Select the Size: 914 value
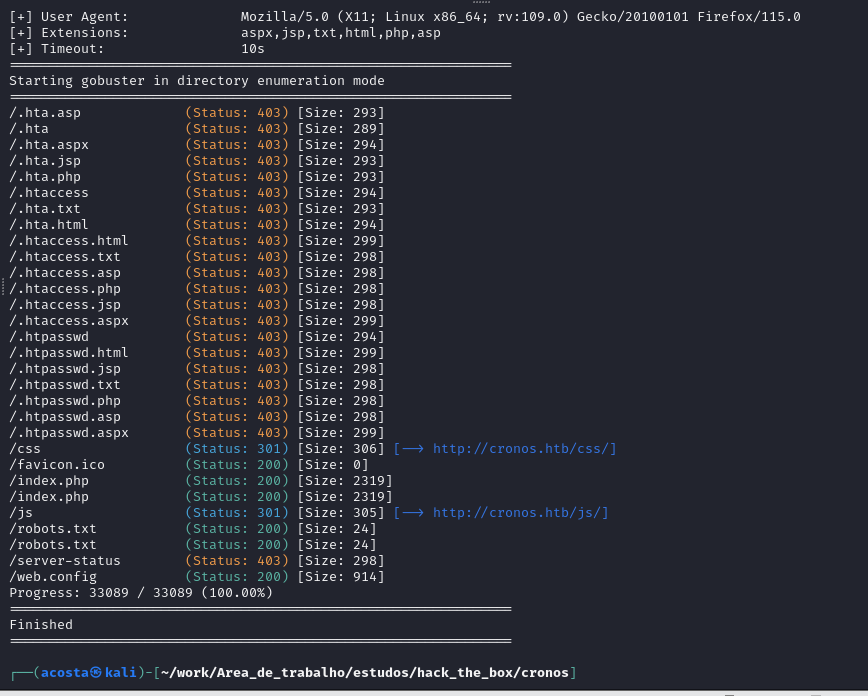Viewport: 868px width, 696px height. 341,577
